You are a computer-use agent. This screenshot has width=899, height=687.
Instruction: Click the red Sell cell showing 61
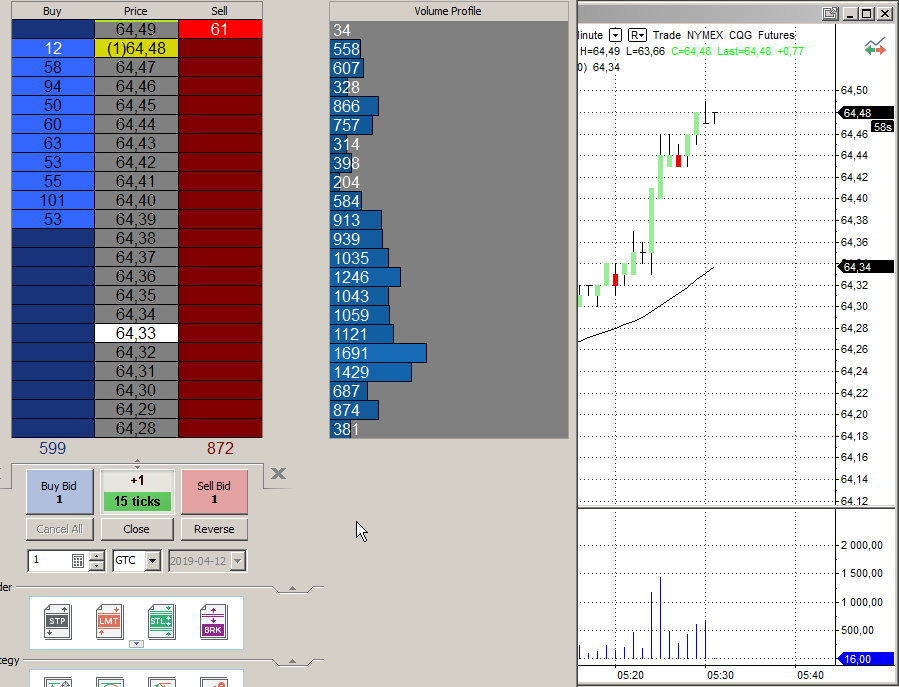point(220,29)
